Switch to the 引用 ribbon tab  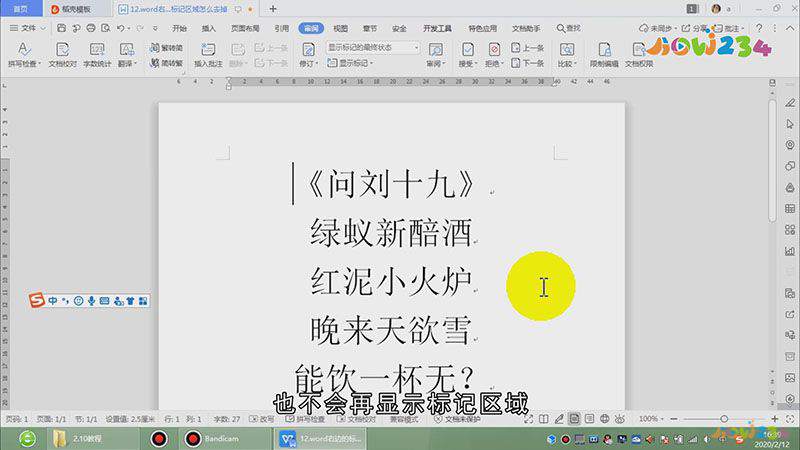(281, 28)
